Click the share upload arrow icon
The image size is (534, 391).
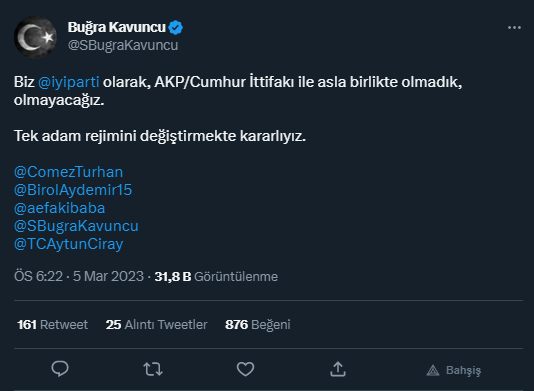coord(338,369)
